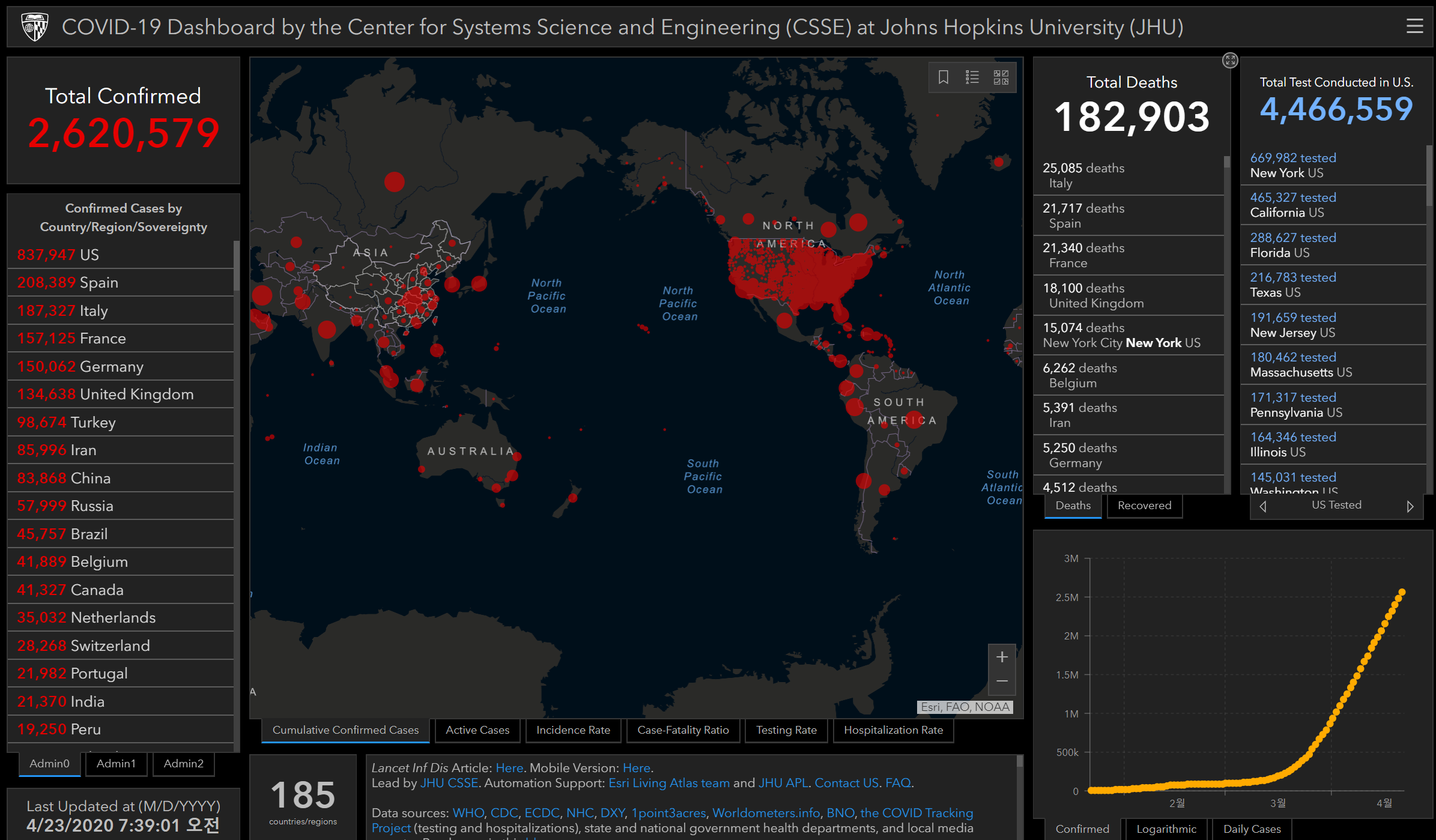This screenshot has height=840, width=1436.
Task: Switch chart to Logarithmic view
Action: 1166,829
